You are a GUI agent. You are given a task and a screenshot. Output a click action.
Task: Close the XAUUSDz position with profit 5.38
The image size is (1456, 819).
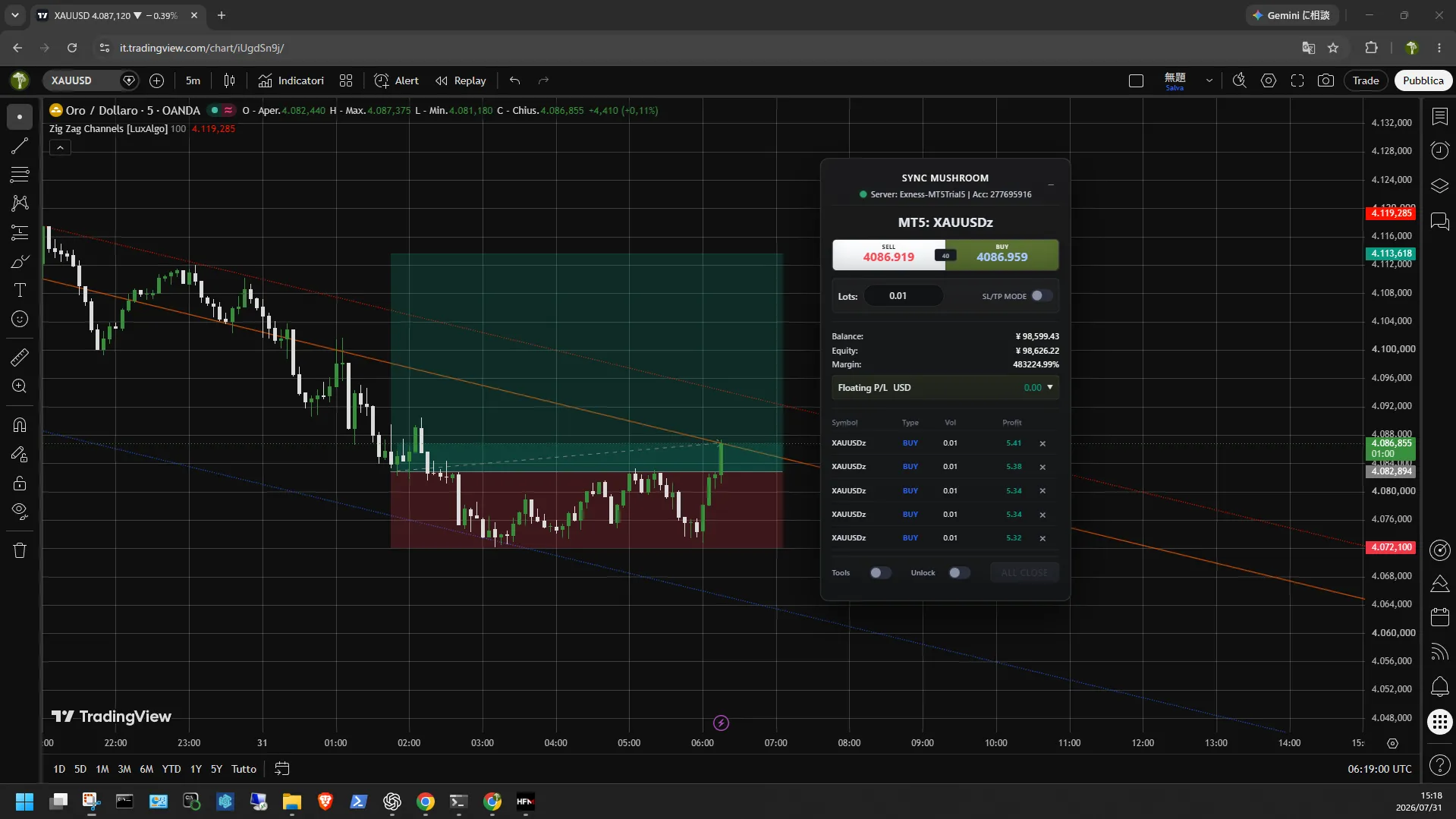pyautogui.click(x=1042, y=467)
